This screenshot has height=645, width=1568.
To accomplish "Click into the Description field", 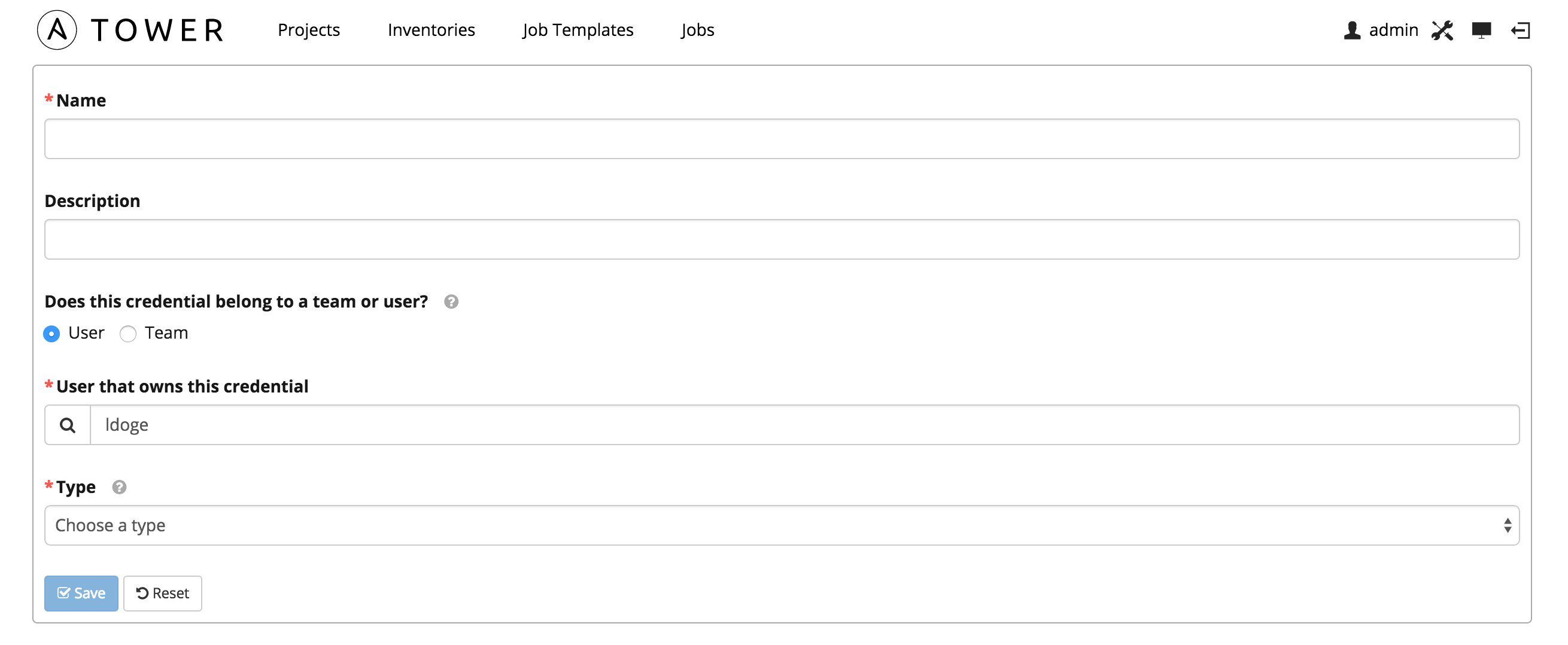I will coord(782,240).
